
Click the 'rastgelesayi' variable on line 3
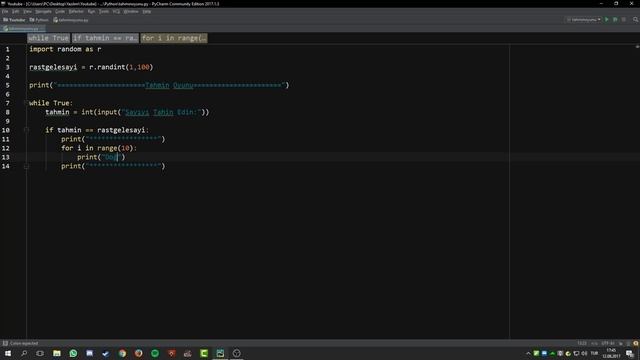coord(53,67)
